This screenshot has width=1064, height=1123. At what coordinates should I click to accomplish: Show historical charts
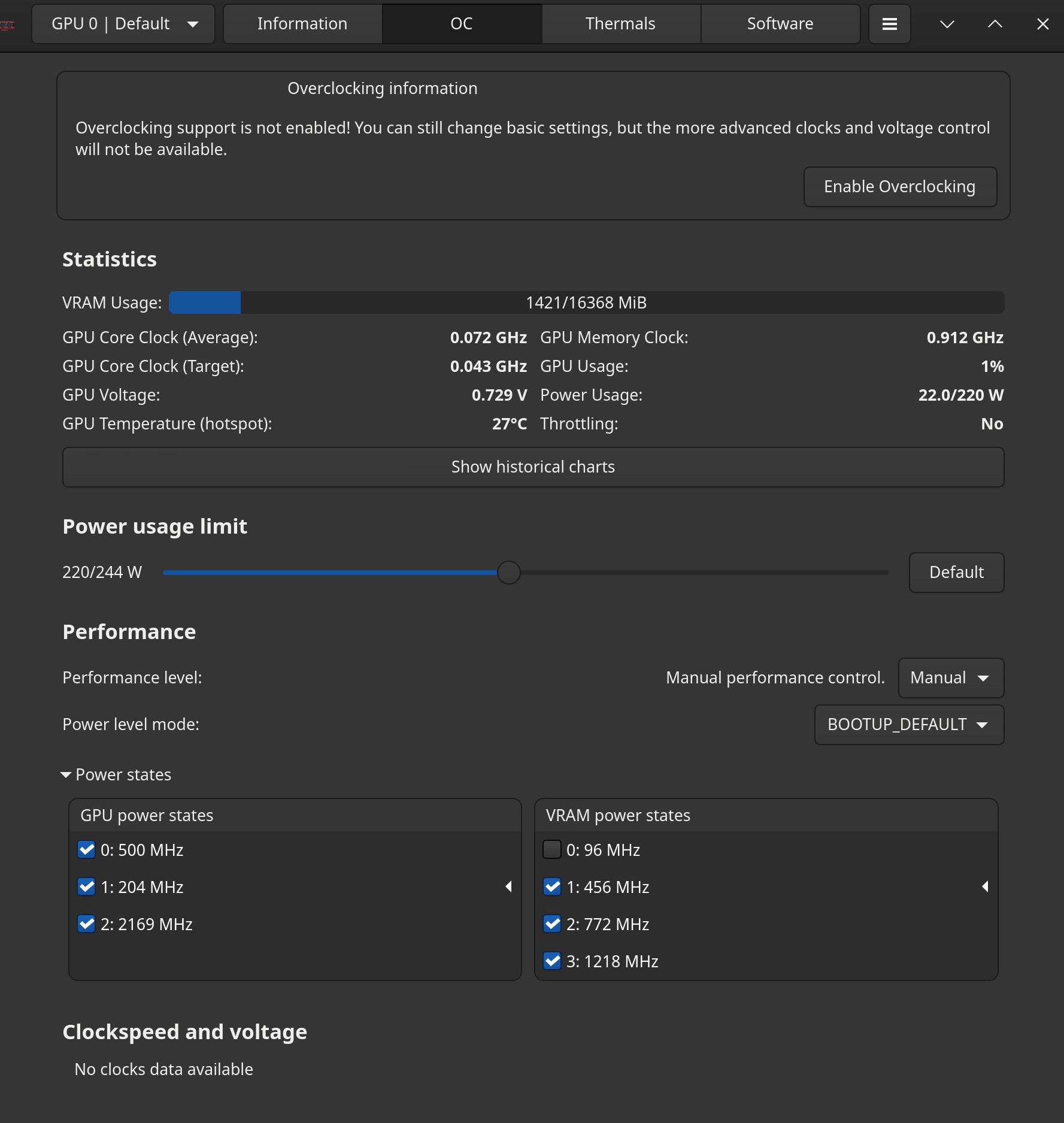(533, 467)
